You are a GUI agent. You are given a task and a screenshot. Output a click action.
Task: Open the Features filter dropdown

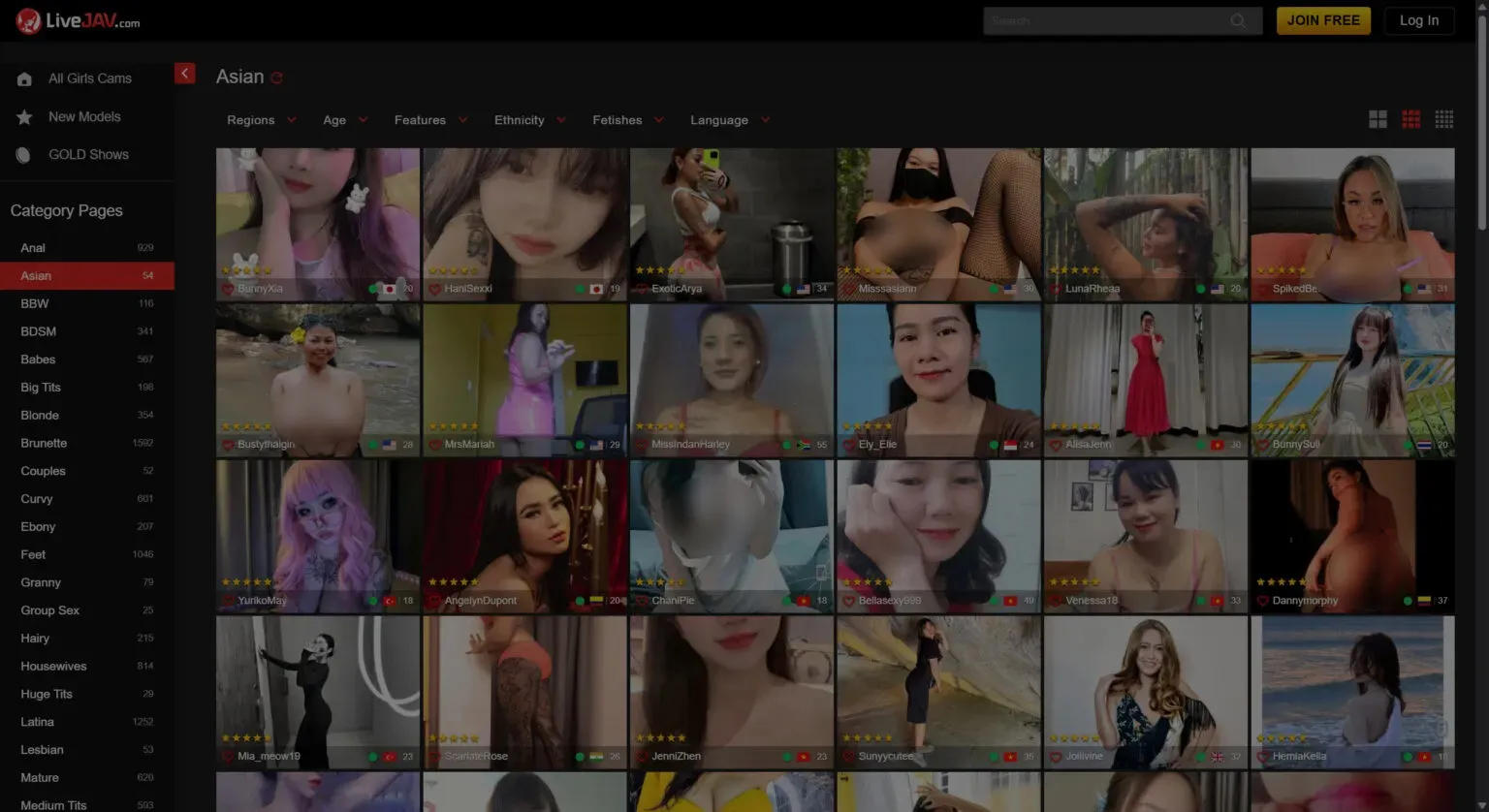pyautogui.click(x=430, y=120)
